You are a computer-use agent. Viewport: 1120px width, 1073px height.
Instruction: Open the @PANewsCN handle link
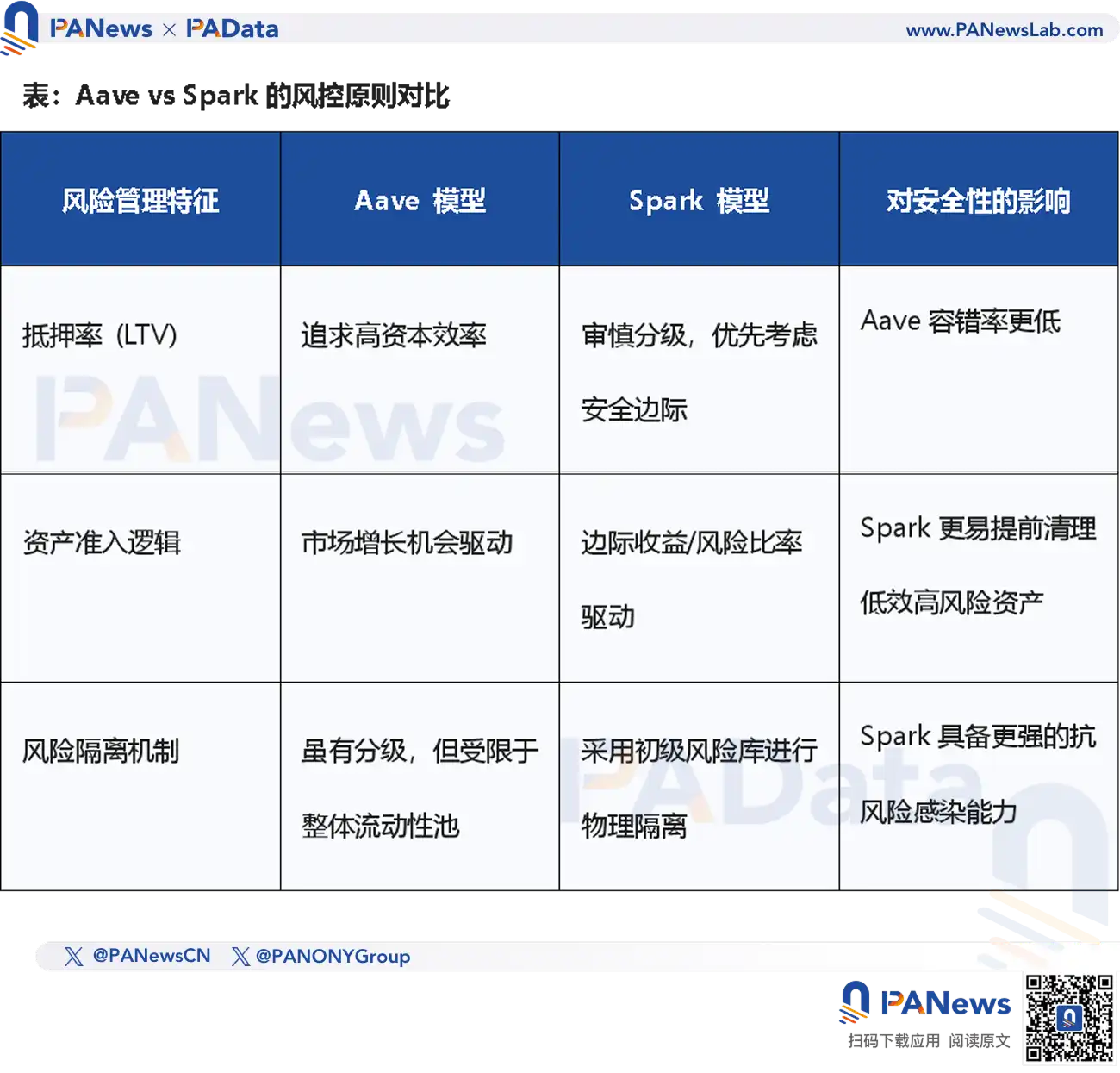(x=151, y=956)
